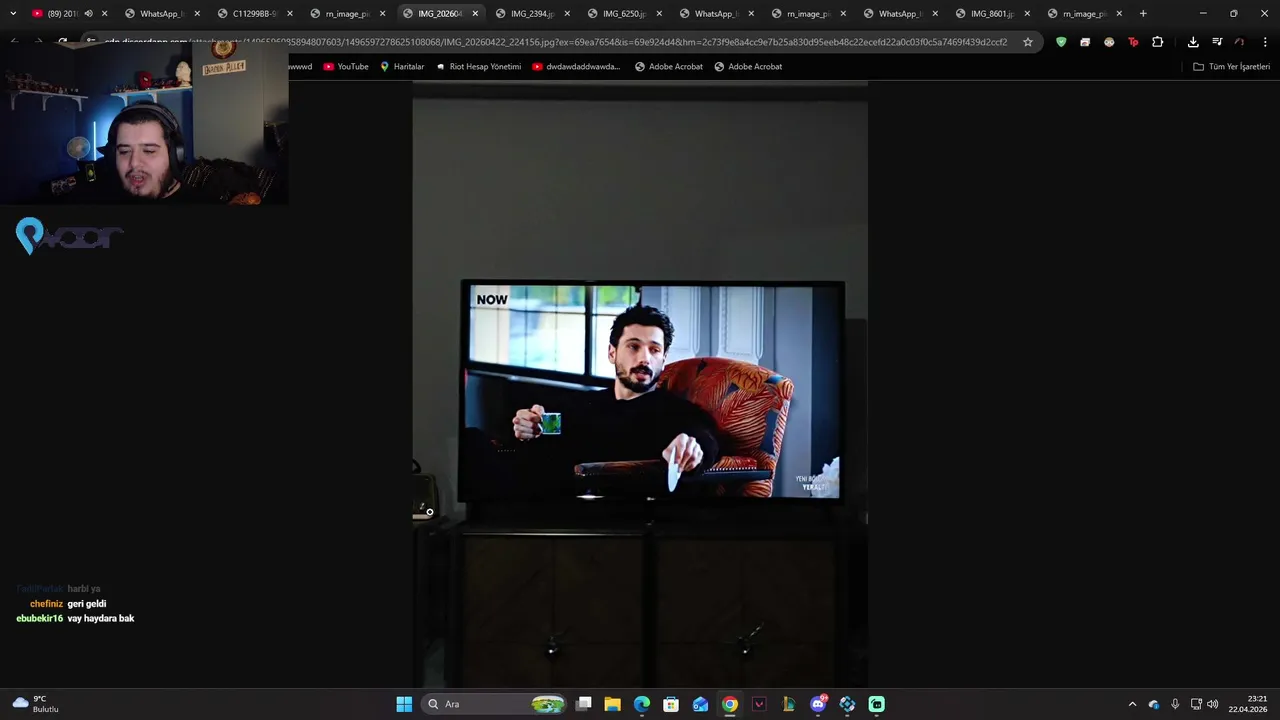This screenshot has width=1280, height=720.
Task: Open Discord from the taskbar
Action: [x=818, y=704]
